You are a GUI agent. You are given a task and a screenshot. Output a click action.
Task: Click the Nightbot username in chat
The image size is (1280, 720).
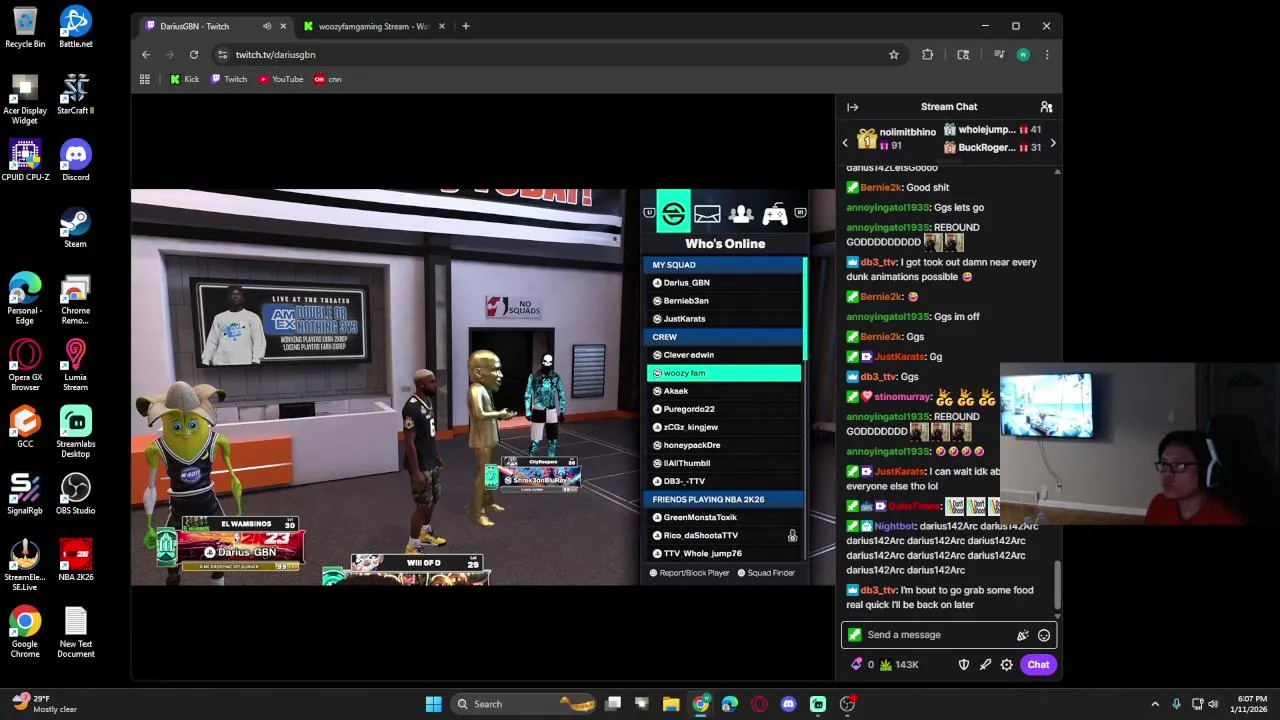(894, 526)
